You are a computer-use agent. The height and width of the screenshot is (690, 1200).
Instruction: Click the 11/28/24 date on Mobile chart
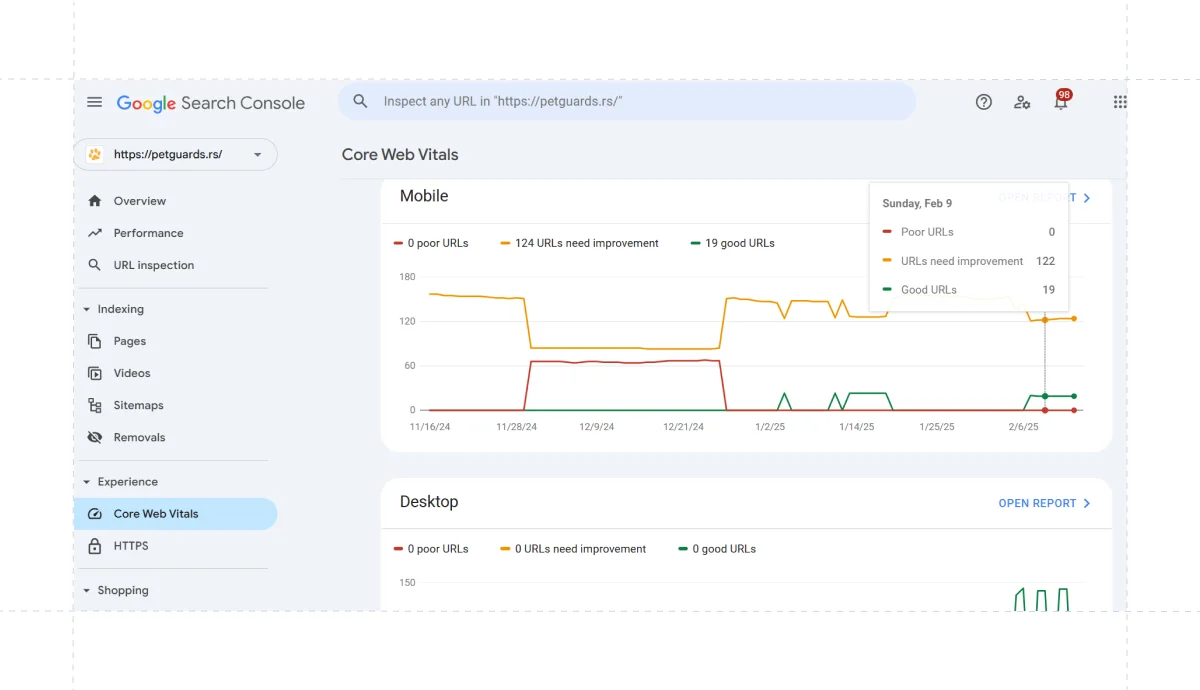point(516,427)
